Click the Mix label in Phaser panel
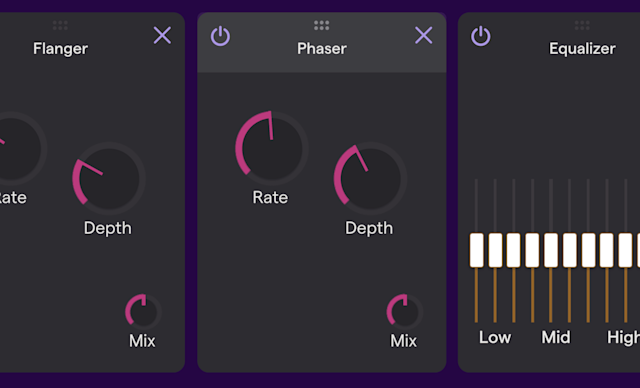The image size is (640, 388). [x=403, y=341]
